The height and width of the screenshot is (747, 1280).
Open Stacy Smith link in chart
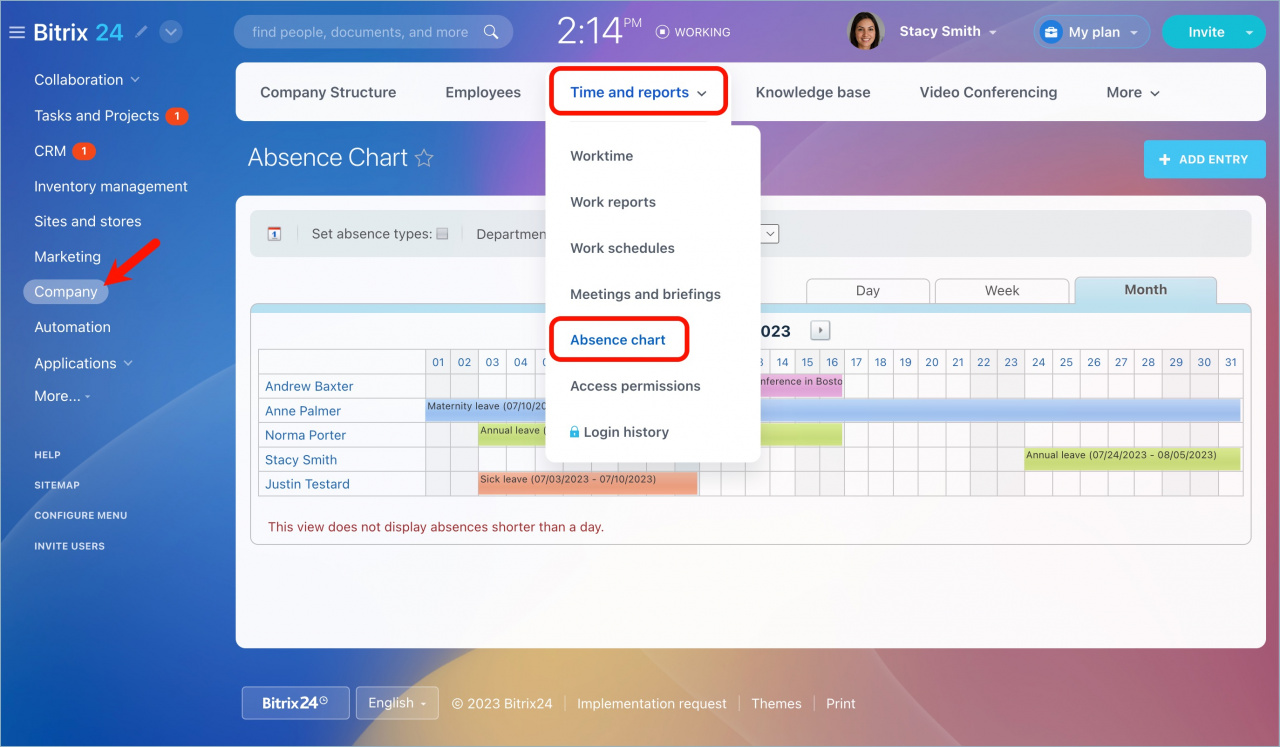tap(301, 460)
